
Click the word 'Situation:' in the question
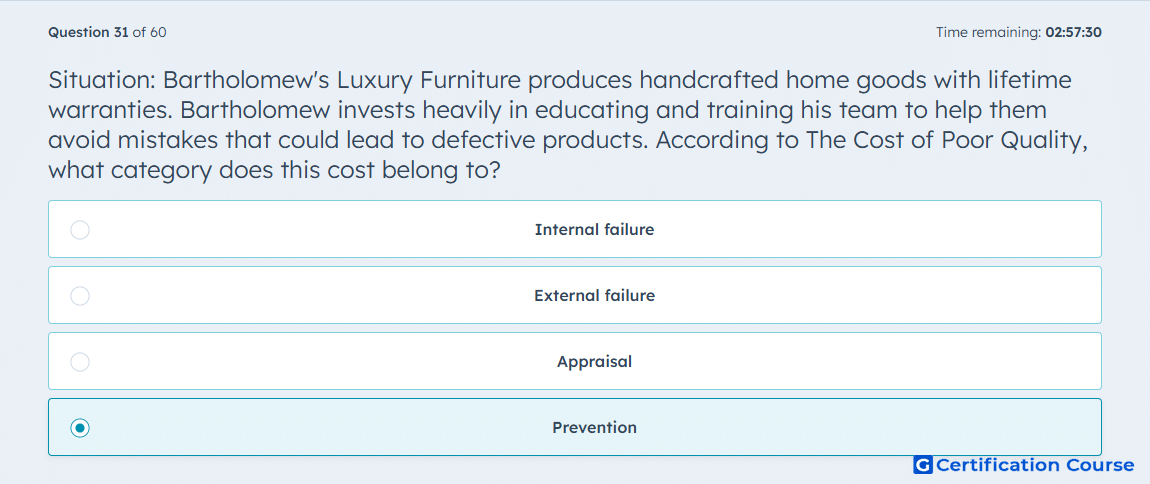coord(102,79)
